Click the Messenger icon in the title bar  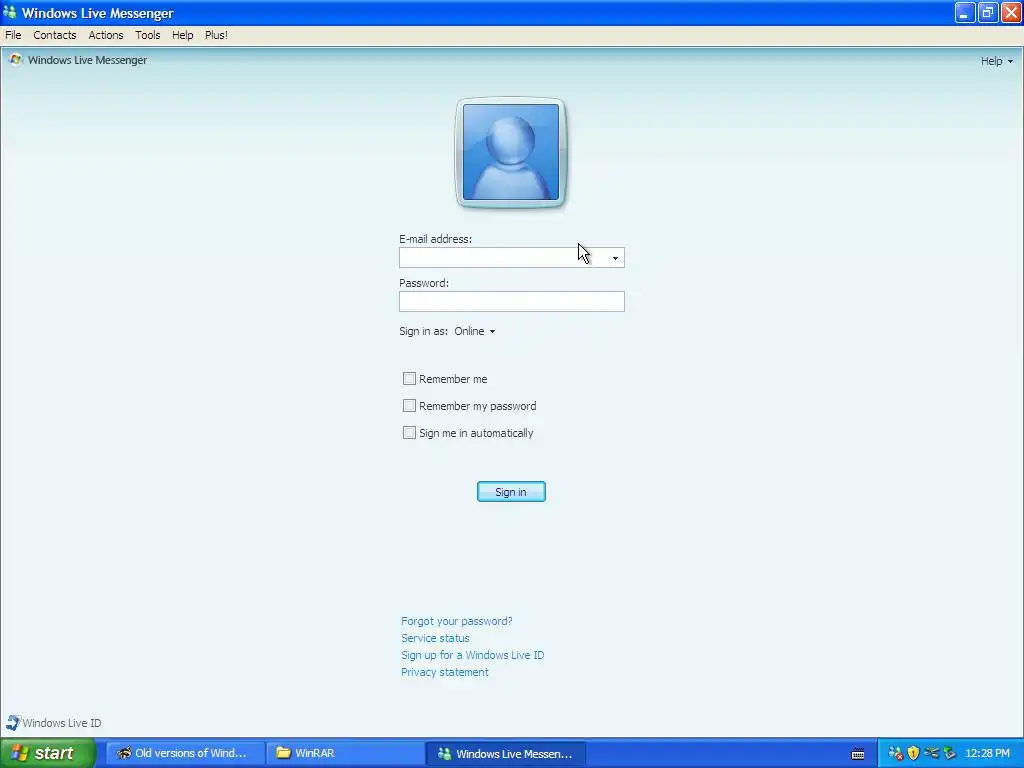(10, 12)
